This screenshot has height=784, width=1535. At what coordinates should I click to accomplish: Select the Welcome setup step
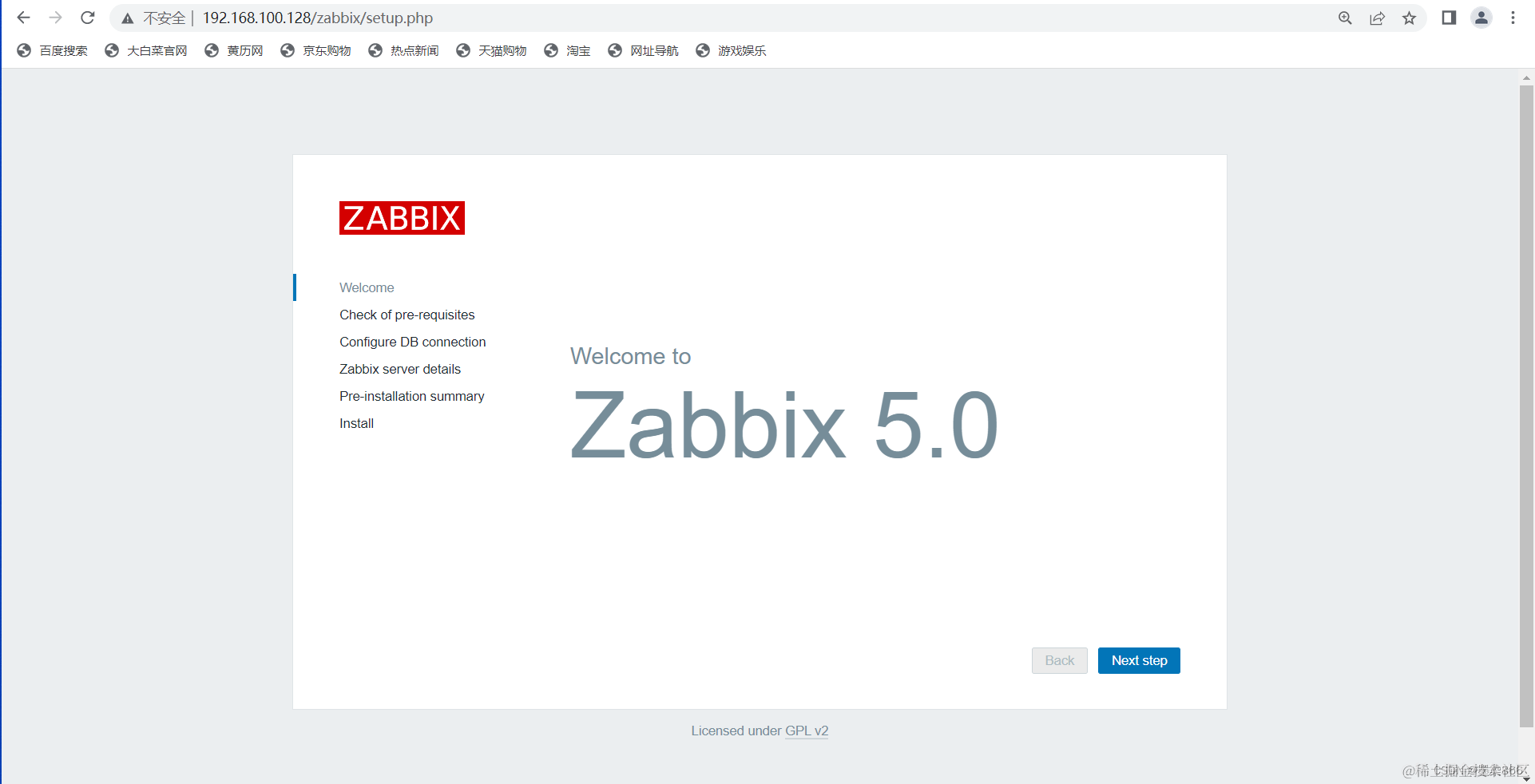(367, 287)
